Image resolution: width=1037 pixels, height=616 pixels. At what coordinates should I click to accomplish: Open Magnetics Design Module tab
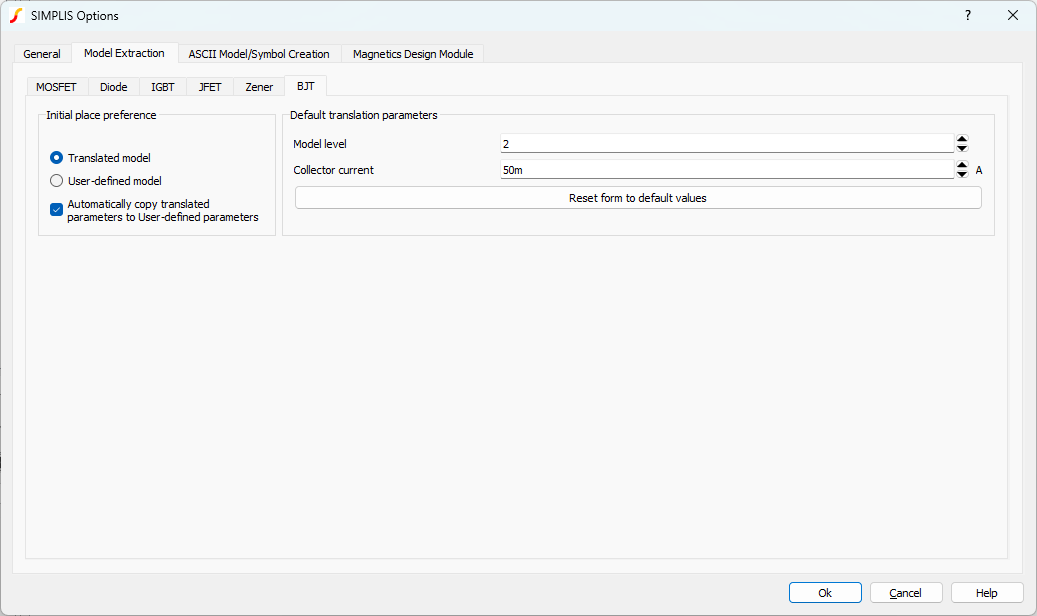(413, 54)
